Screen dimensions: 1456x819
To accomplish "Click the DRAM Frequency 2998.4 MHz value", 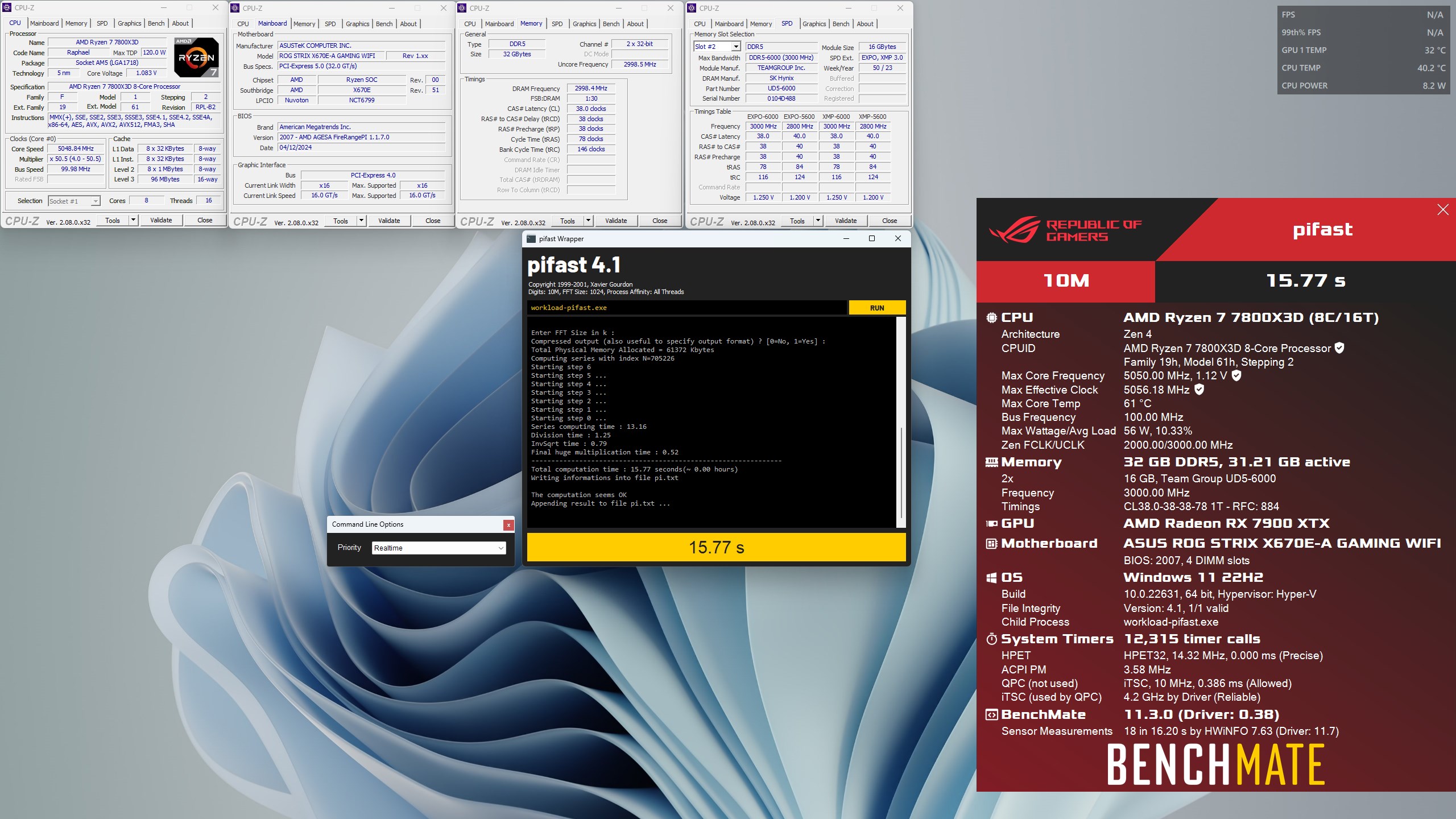I will [x=591, y=88].
